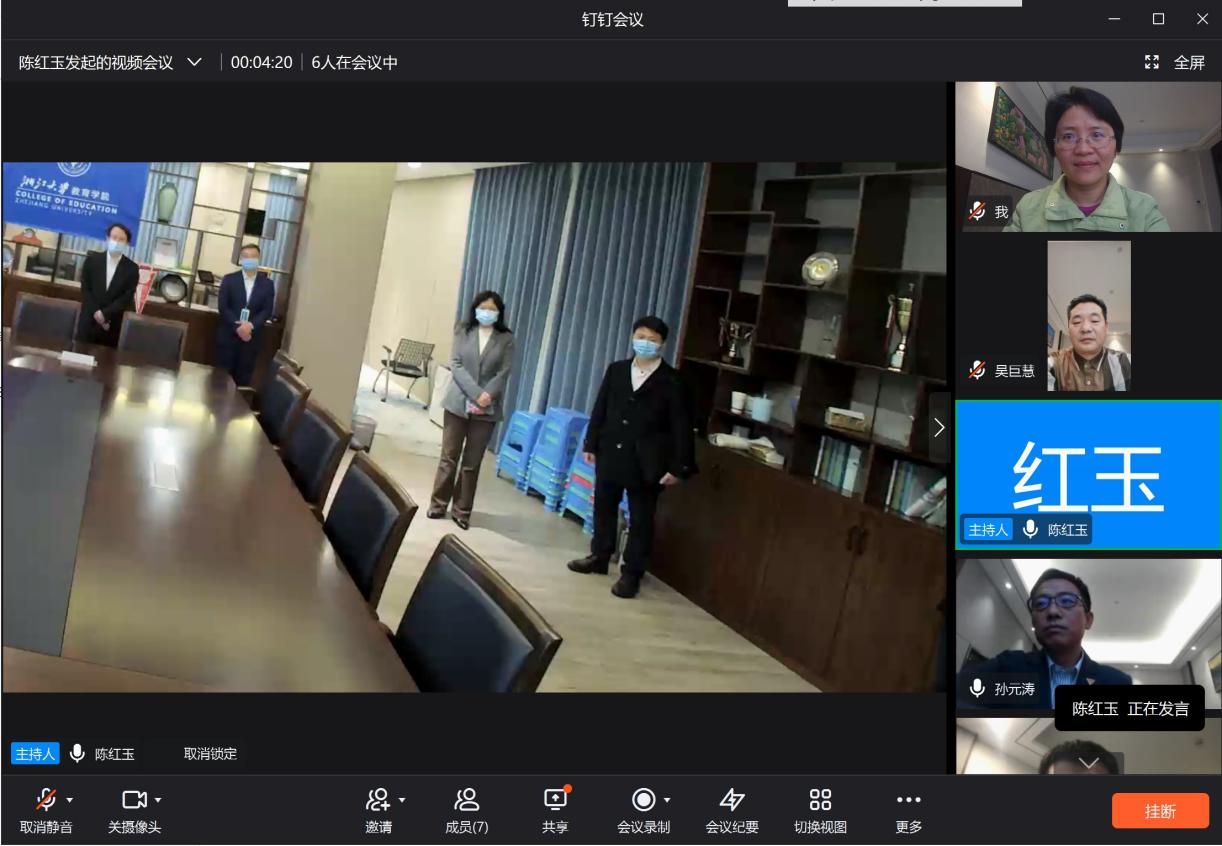The height and width of the screenshot is (846, 1222).
Task: Hang up the call (挂断)
Action: [x=1160, y=811]
